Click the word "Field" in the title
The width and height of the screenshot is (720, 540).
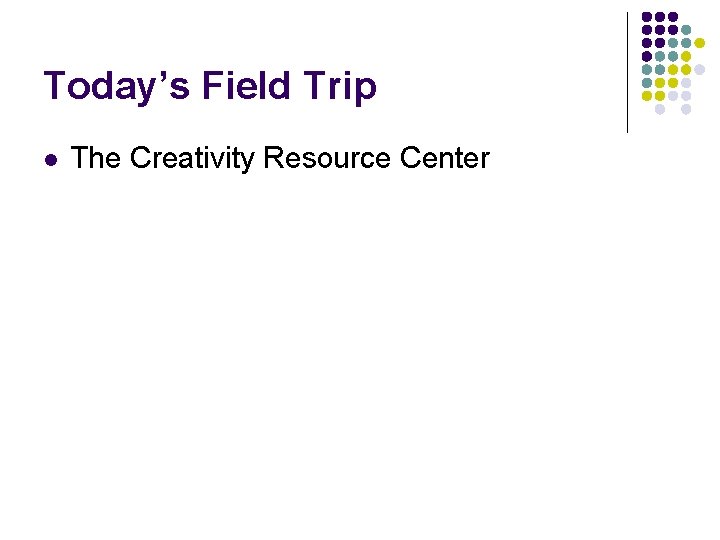point(247,85)
